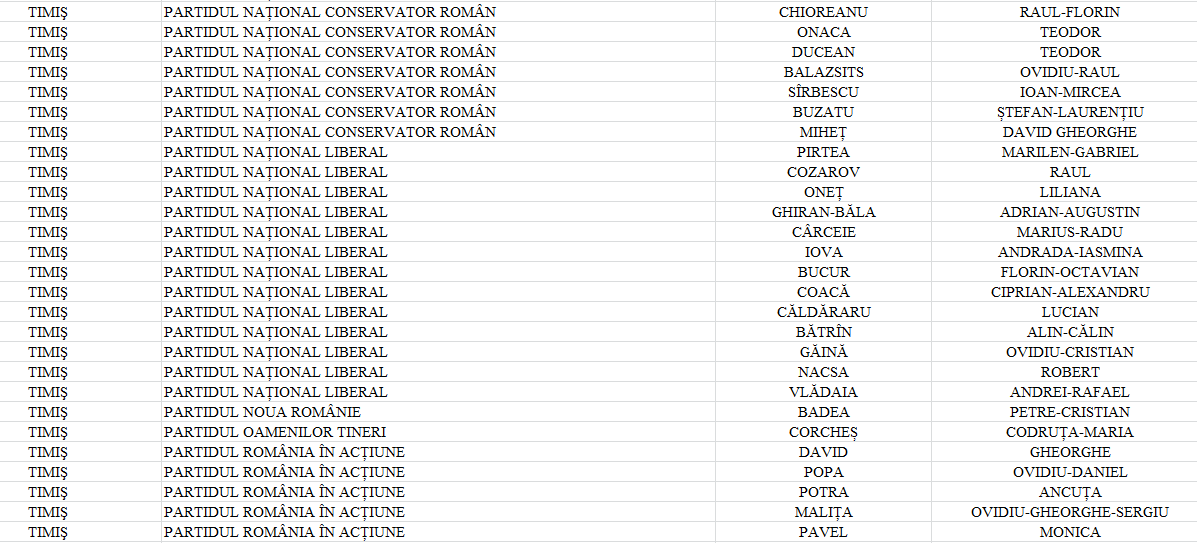
Task: Select the CĂLDĂRARU surname cell
Action: pos(823,312)
